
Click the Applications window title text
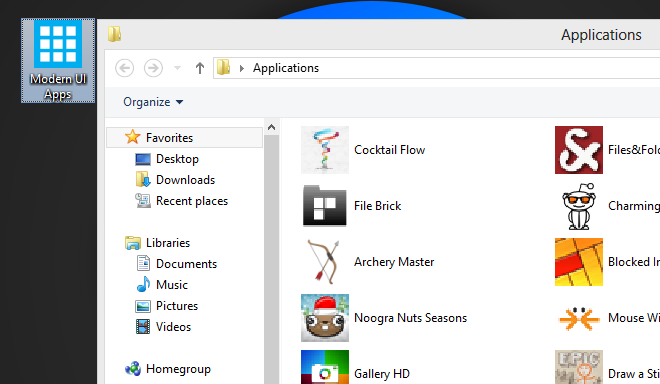click(601, 35)
